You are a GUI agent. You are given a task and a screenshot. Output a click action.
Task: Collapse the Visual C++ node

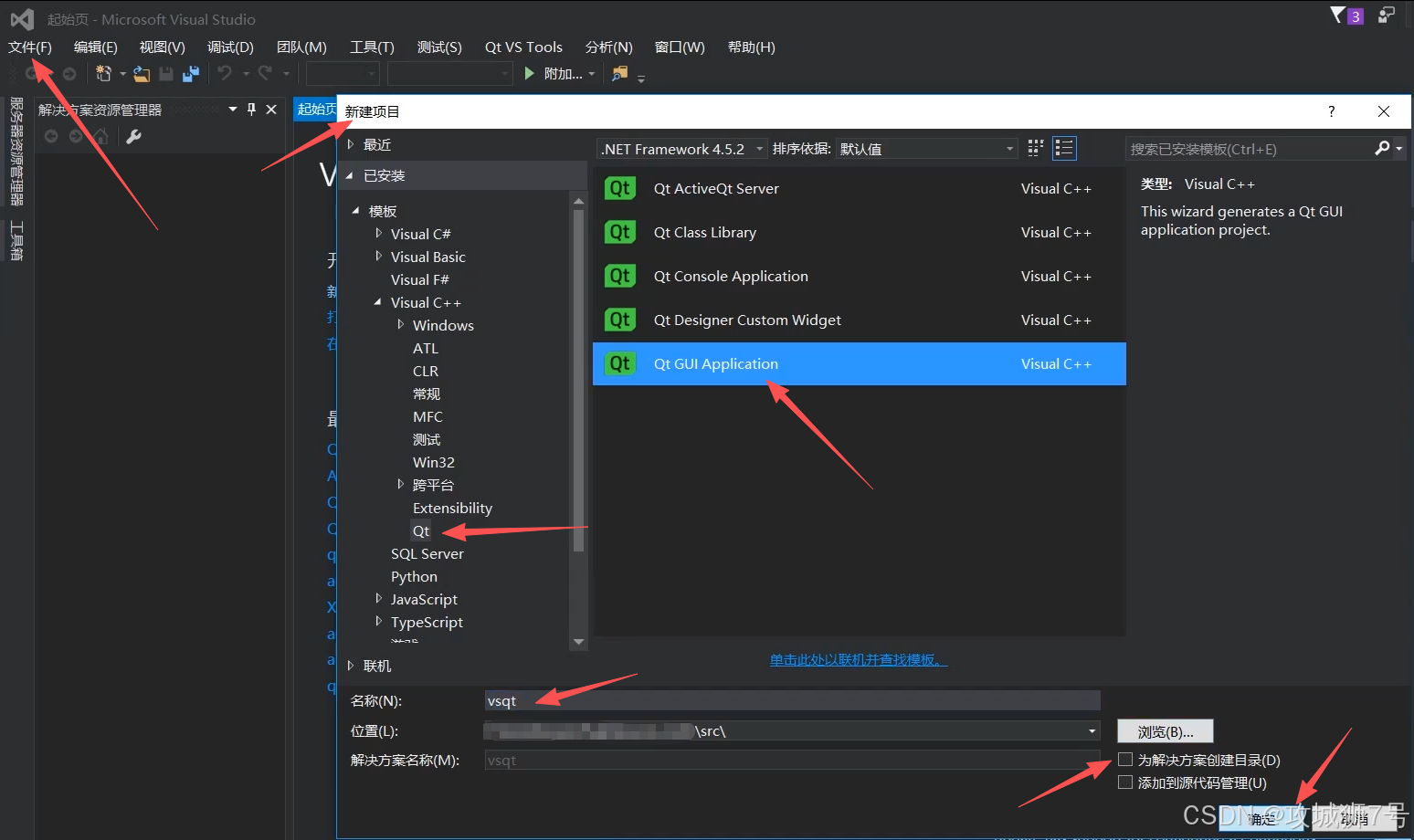click(x=378, y=302)
